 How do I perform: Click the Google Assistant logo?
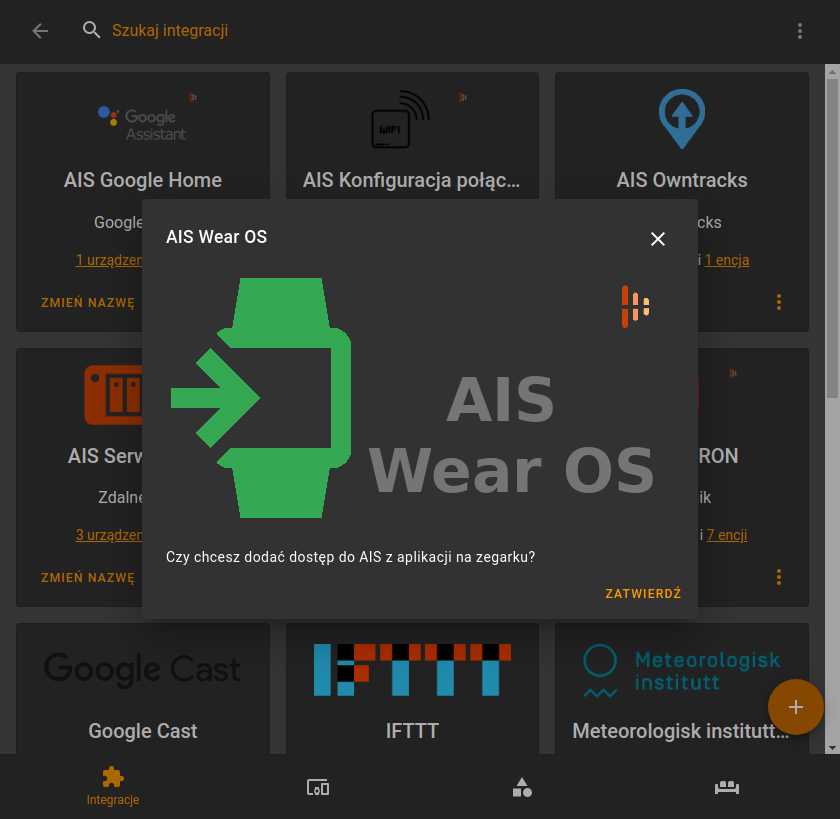coord(142,124)
